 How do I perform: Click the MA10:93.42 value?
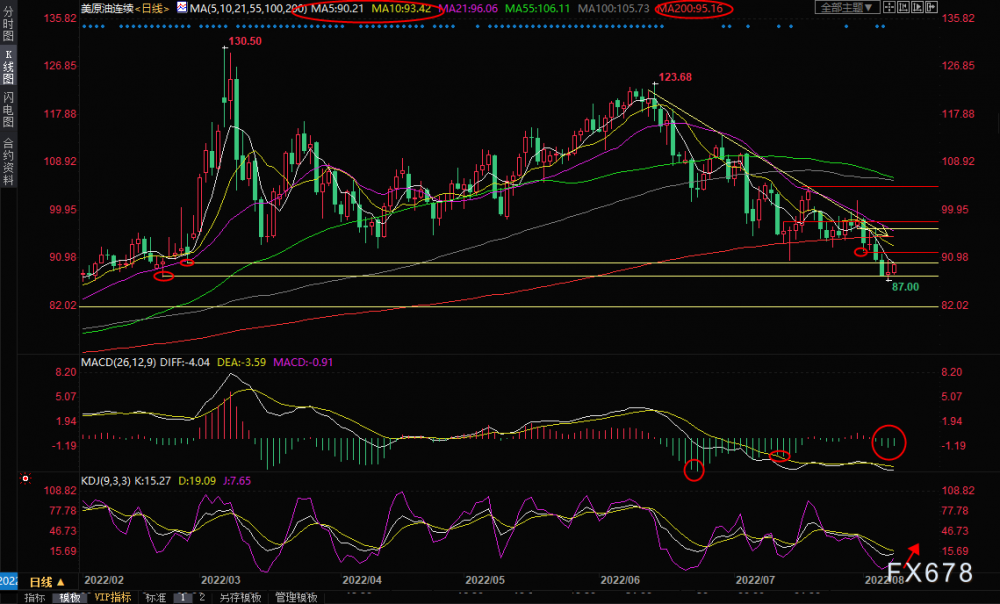(401, 8)
